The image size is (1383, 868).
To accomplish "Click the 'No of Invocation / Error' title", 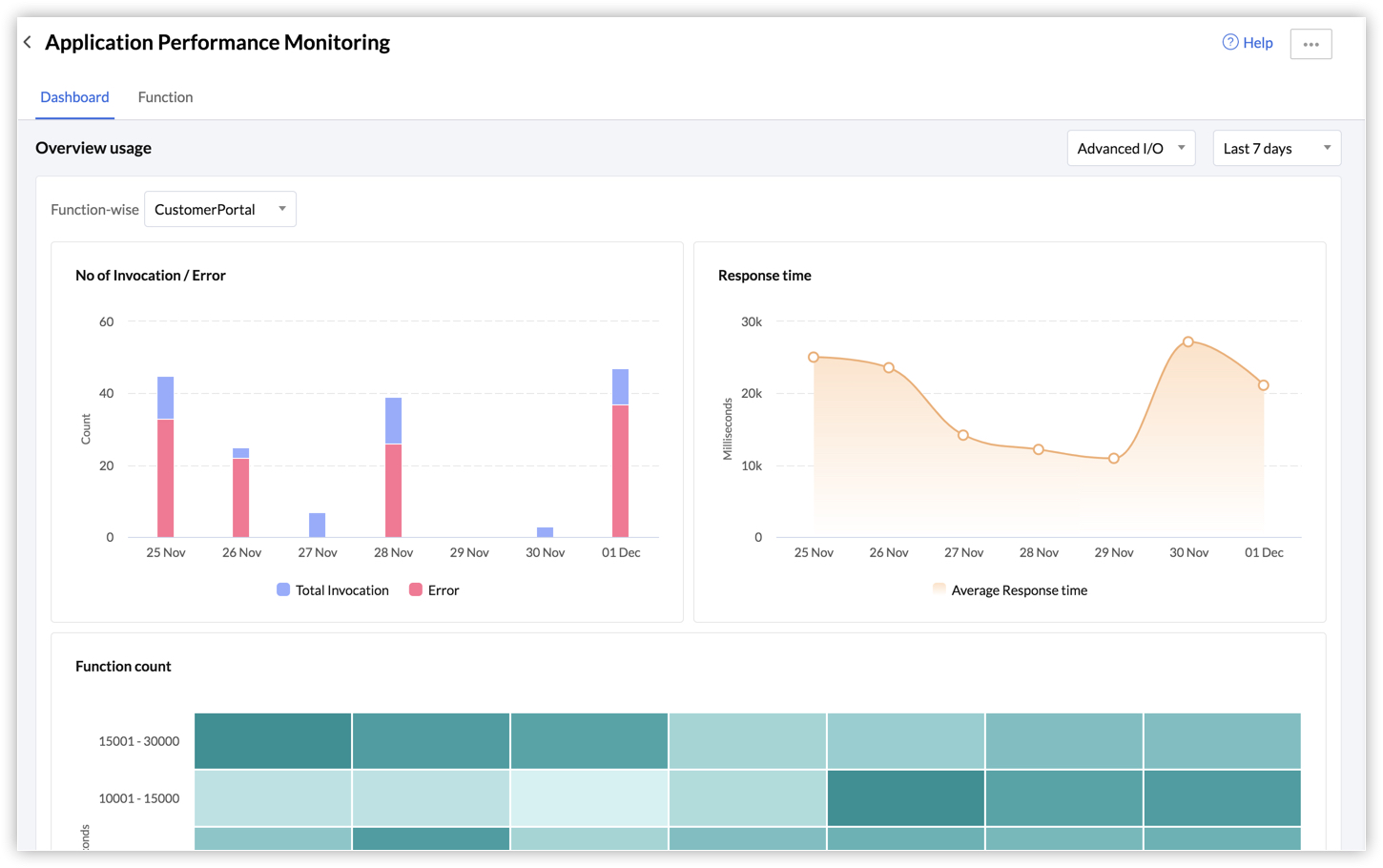I will [x=151, y=276].
